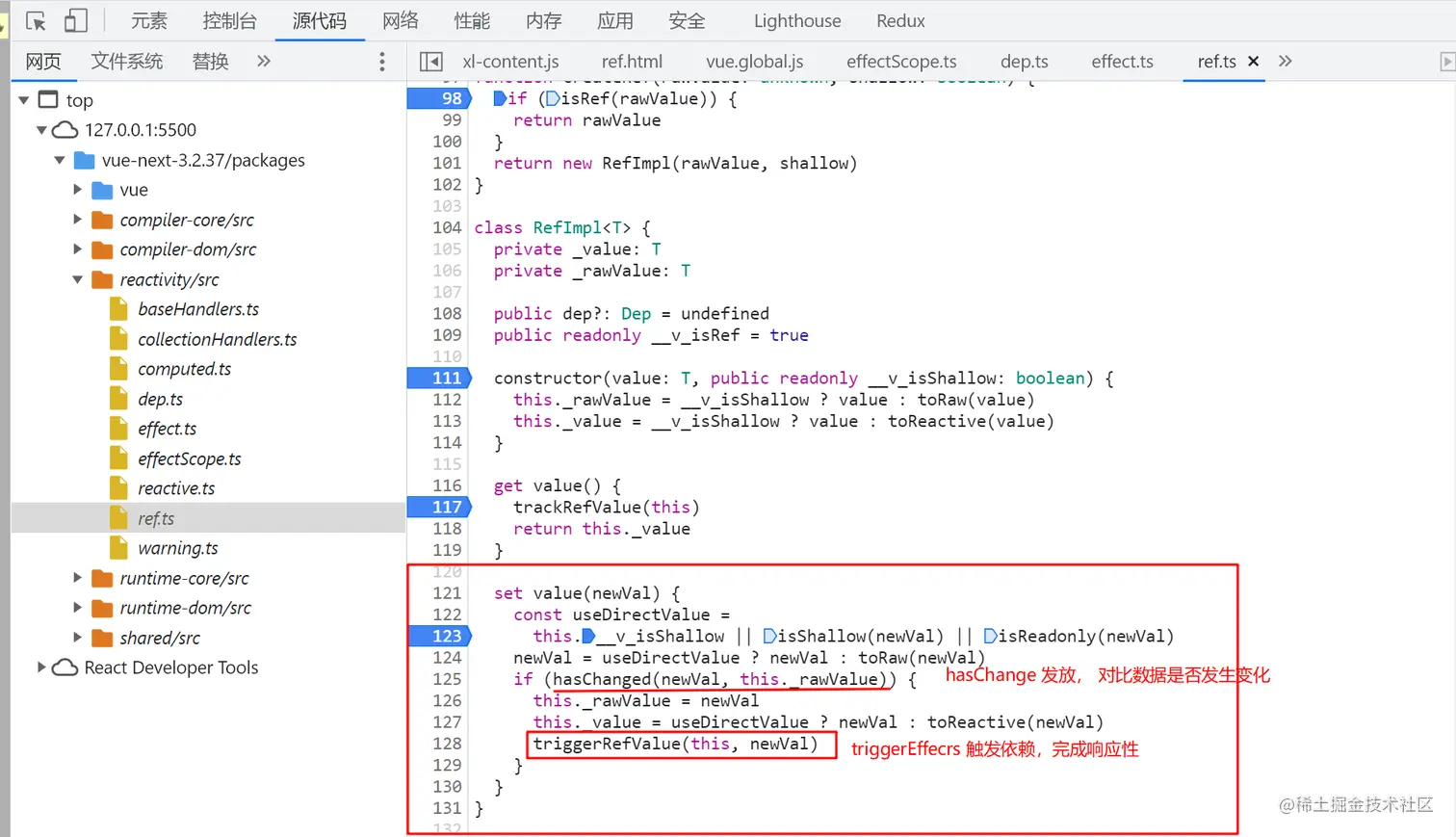
Task: Open the Redux panel tab
Action: tap(900, 20)
